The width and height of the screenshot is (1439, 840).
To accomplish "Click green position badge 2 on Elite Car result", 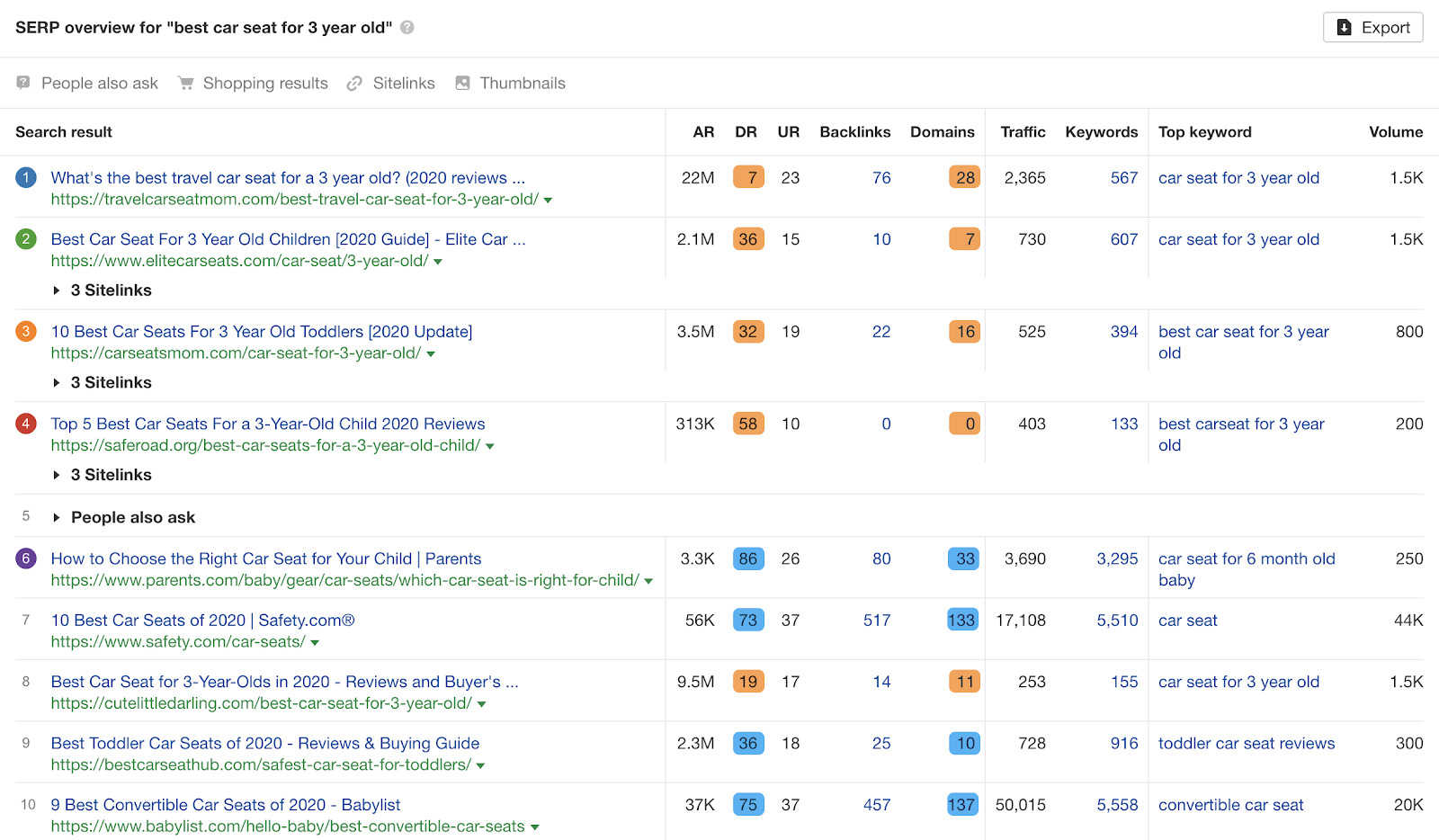I will pos(25,239).
